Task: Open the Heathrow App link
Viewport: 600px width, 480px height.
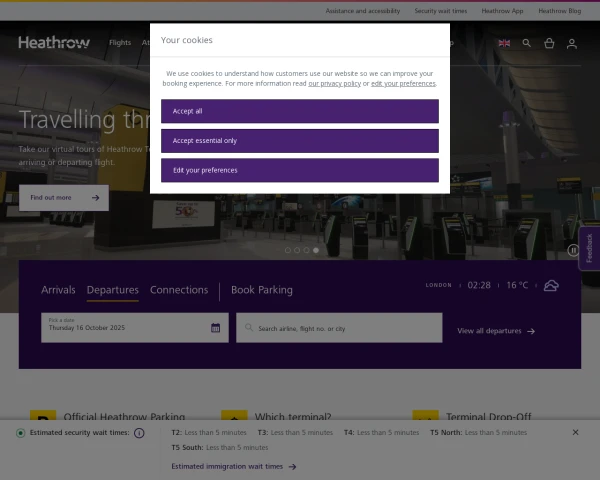Action: (502, 11)
